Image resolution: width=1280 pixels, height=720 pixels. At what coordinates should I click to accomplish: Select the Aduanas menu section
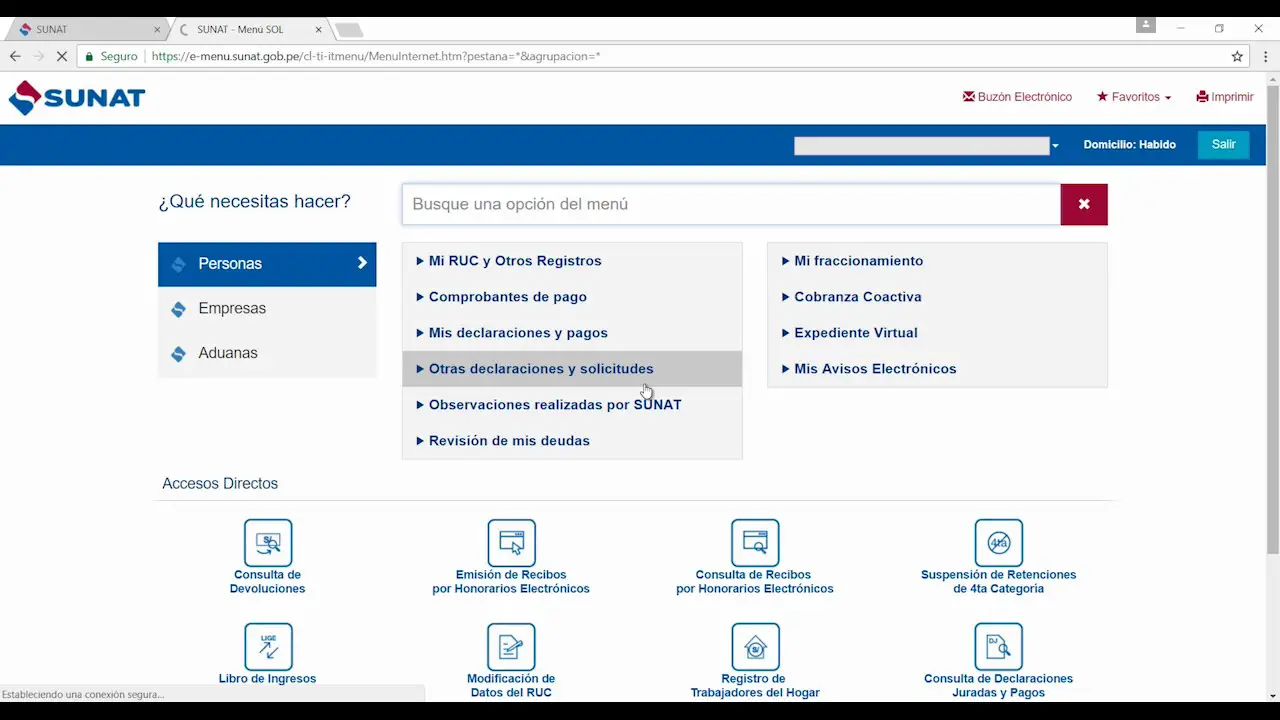coord(267,353)
